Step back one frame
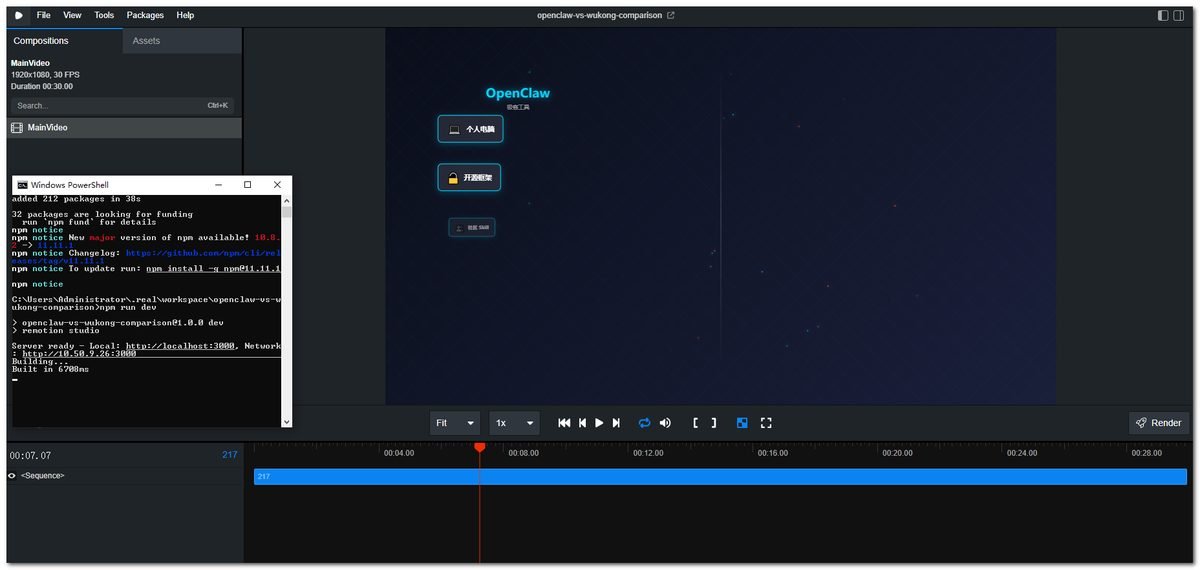Image resolution: width=1200 pixels, height=570 pixels. pos(582,423)
